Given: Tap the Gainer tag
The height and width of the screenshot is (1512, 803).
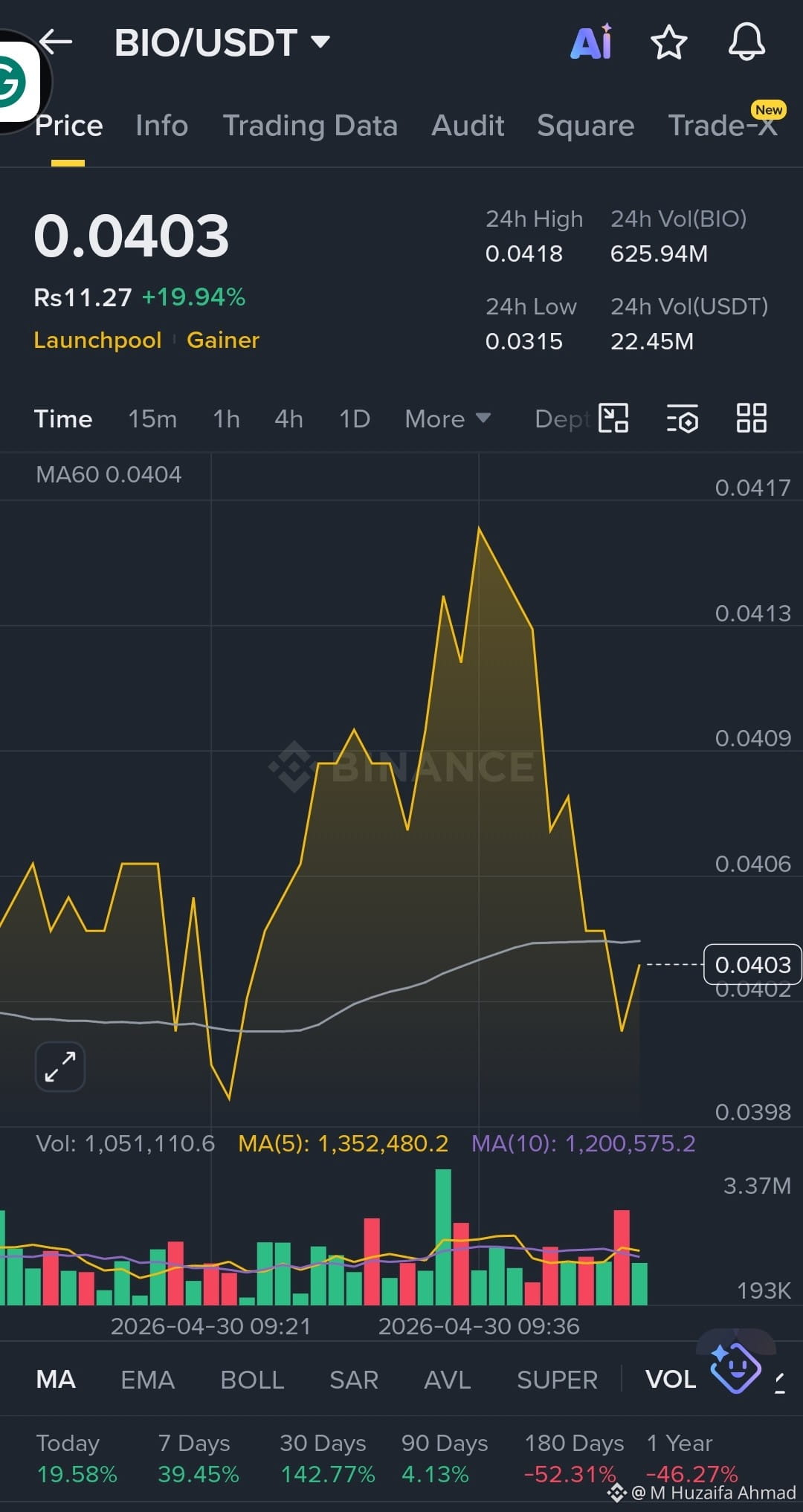Looking at the screenshot, I should 223,340.
